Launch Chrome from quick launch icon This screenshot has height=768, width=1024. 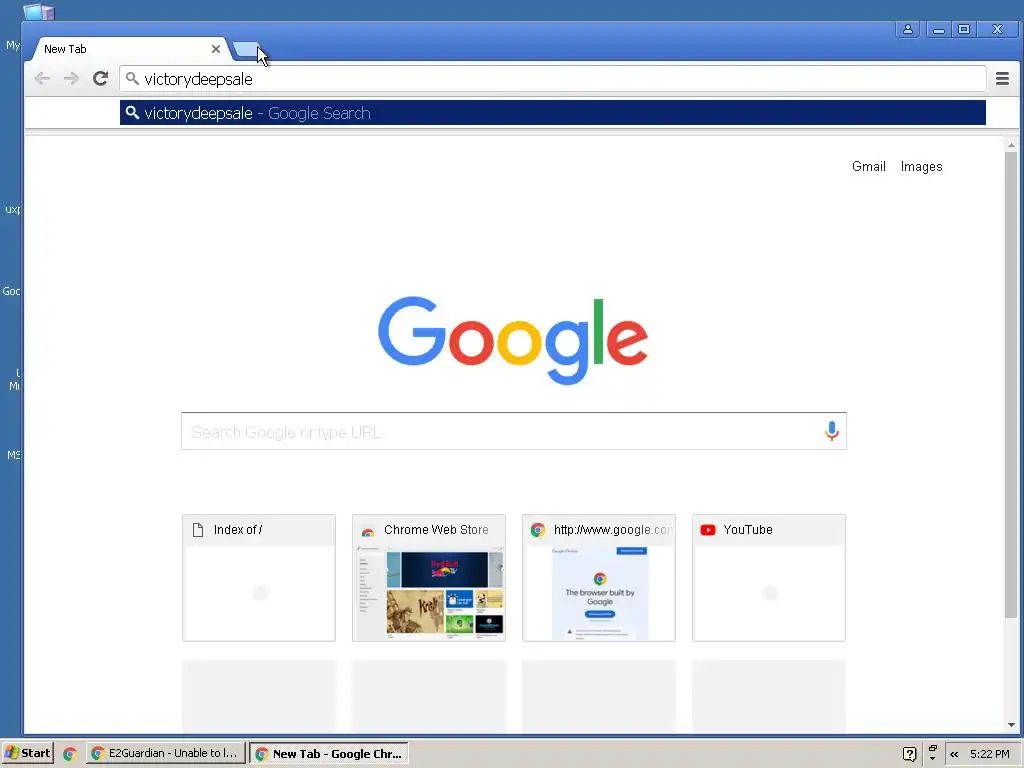[70, 754]
